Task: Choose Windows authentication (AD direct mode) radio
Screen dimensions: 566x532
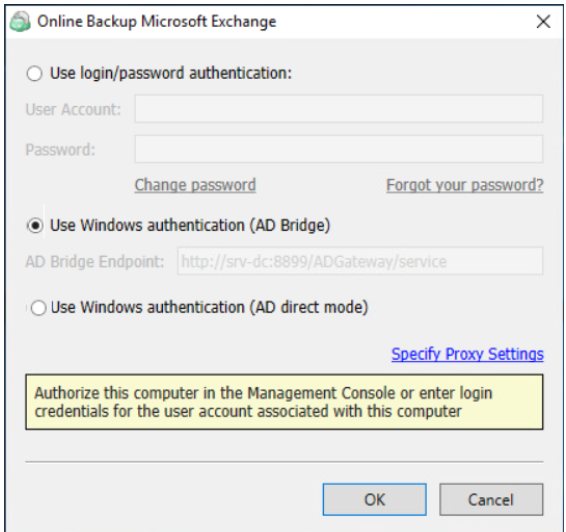Action: (x=38, y=308)
